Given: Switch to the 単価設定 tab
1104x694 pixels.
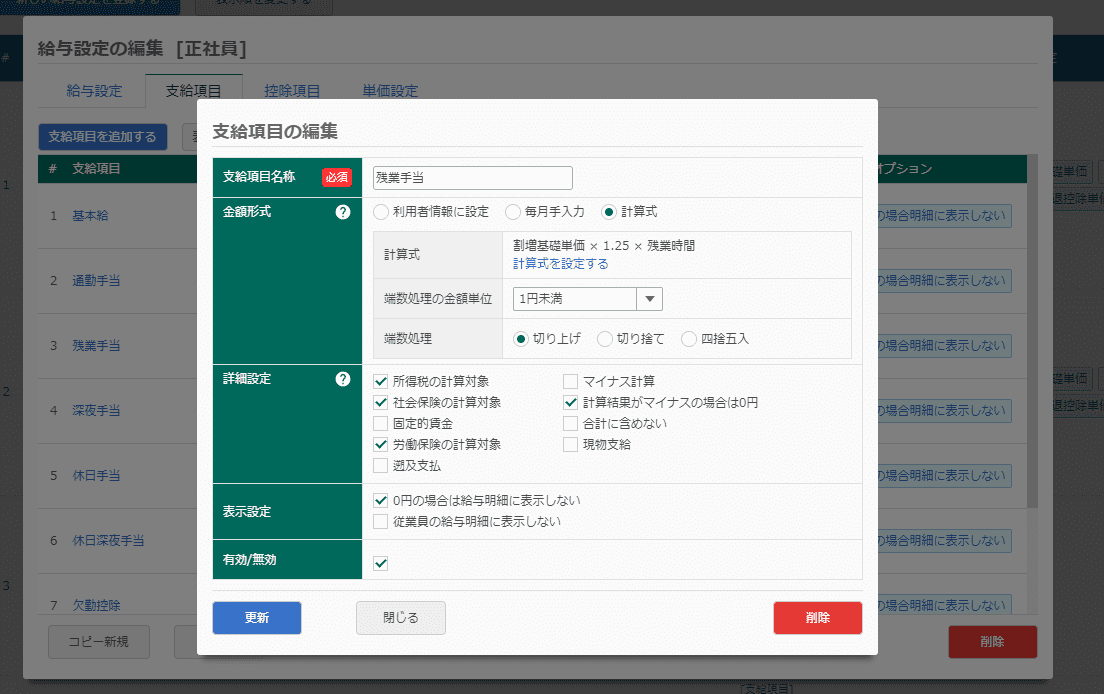Looking at the screenshot, I should (x=390, y=91).
